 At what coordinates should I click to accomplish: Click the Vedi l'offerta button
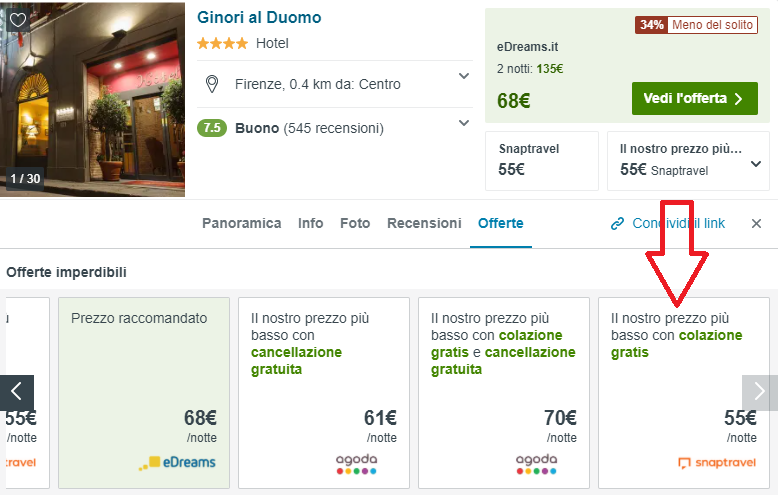point(694,98)
